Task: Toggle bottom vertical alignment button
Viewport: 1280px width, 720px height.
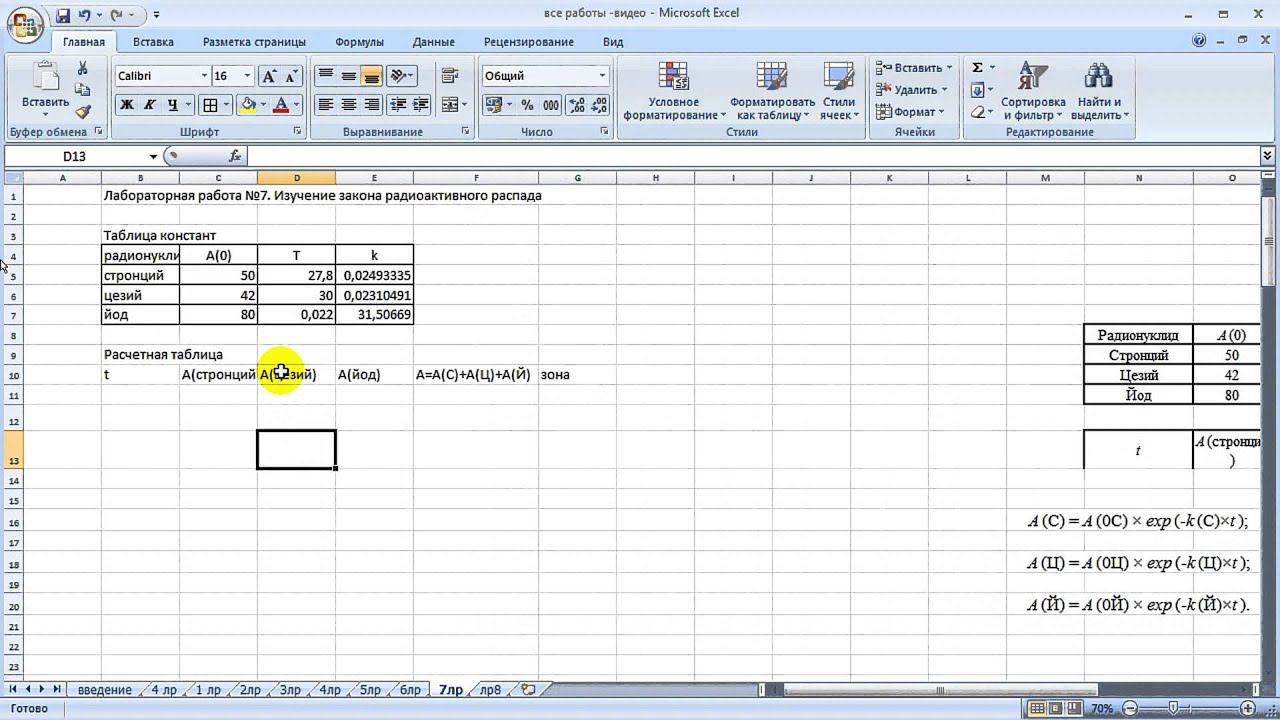Action: tap(371, 76)
